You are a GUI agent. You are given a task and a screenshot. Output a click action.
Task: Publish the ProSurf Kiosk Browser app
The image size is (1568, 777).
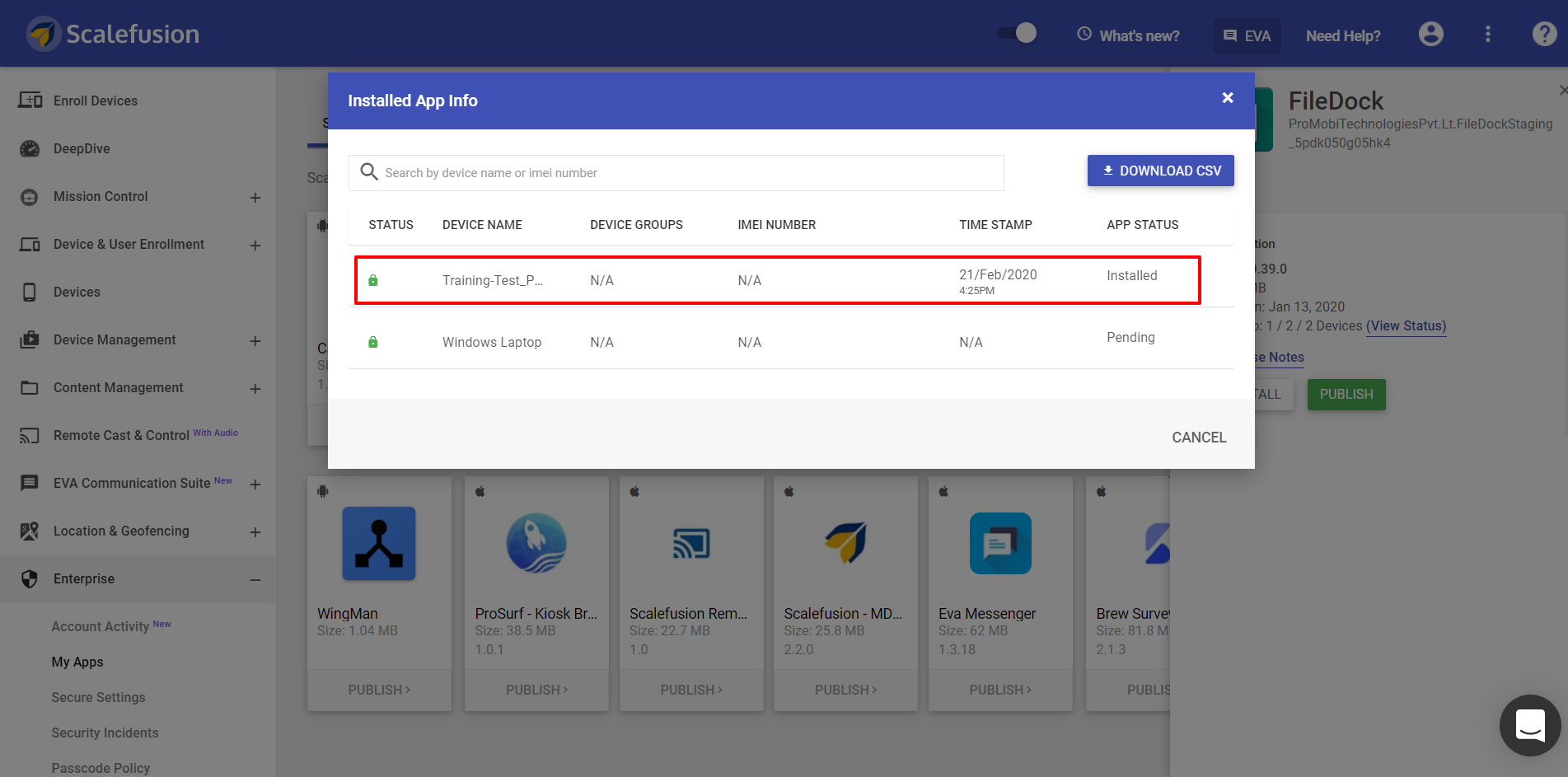pyautogui.click(x=536, y=690)
